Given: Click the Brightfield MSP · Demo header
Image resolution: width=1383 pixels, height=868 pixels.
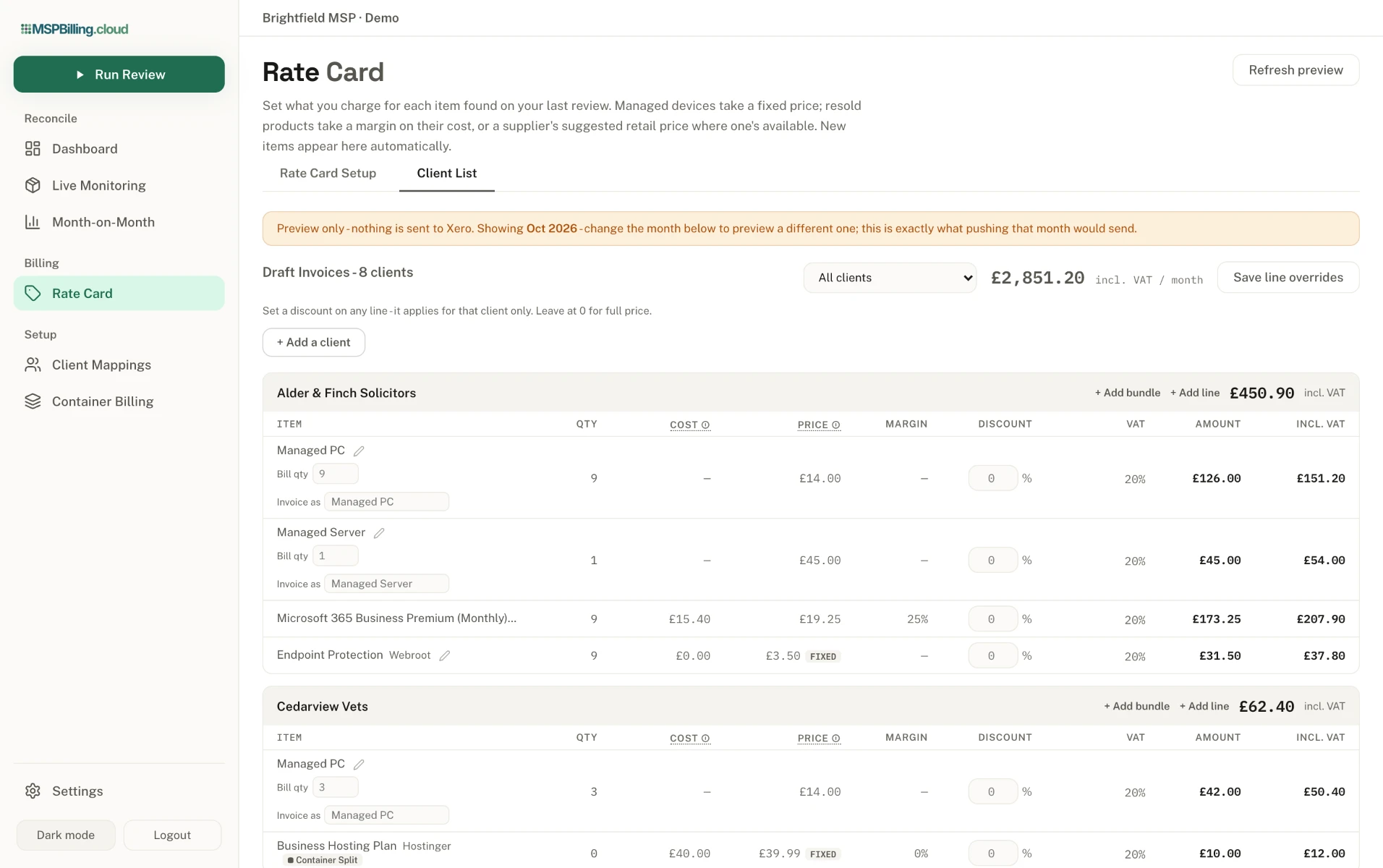Looking at the screenshot, I should 331,18.
